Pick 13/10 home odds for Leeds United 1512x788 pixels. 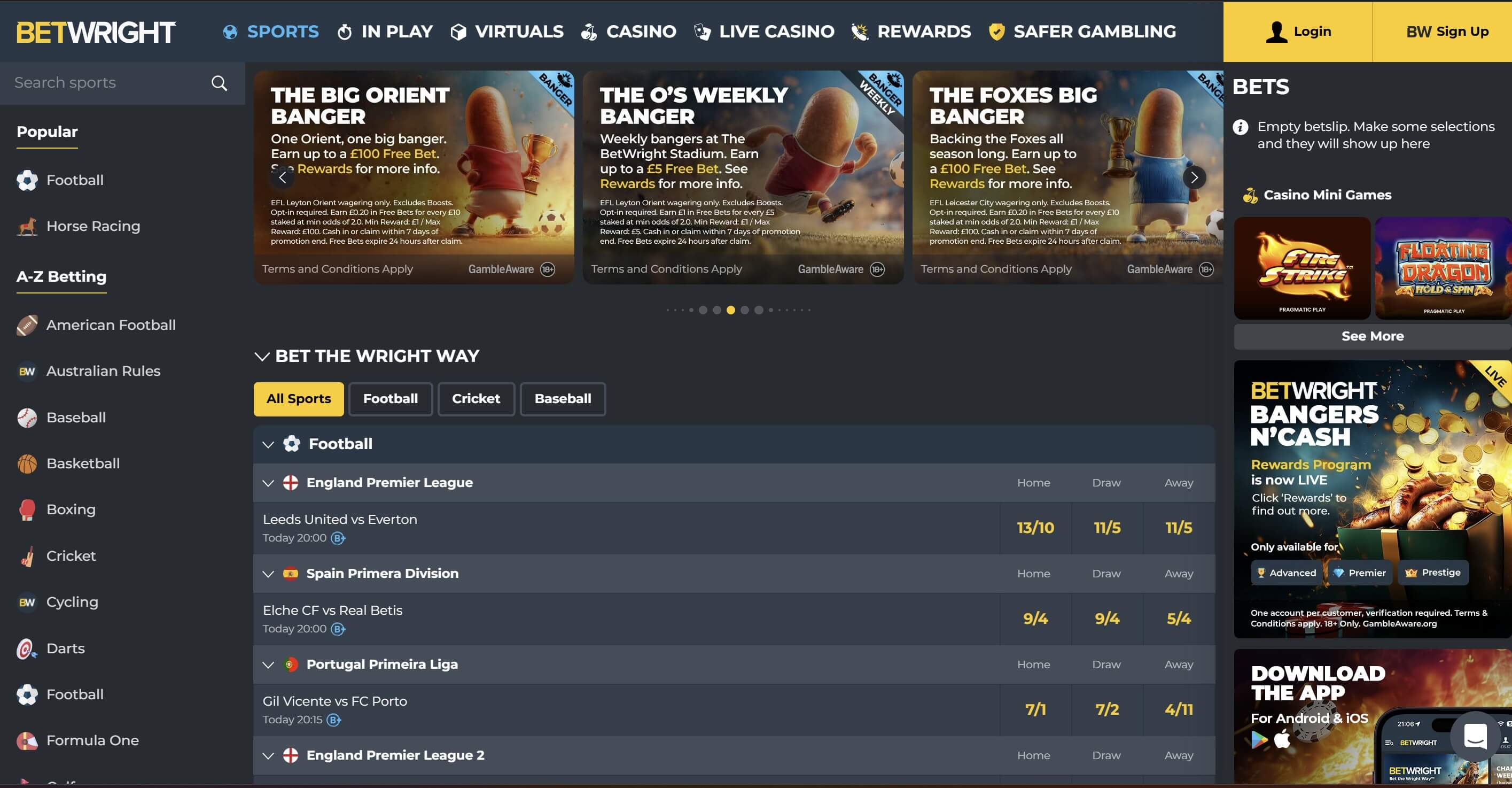click(1035, 528)
